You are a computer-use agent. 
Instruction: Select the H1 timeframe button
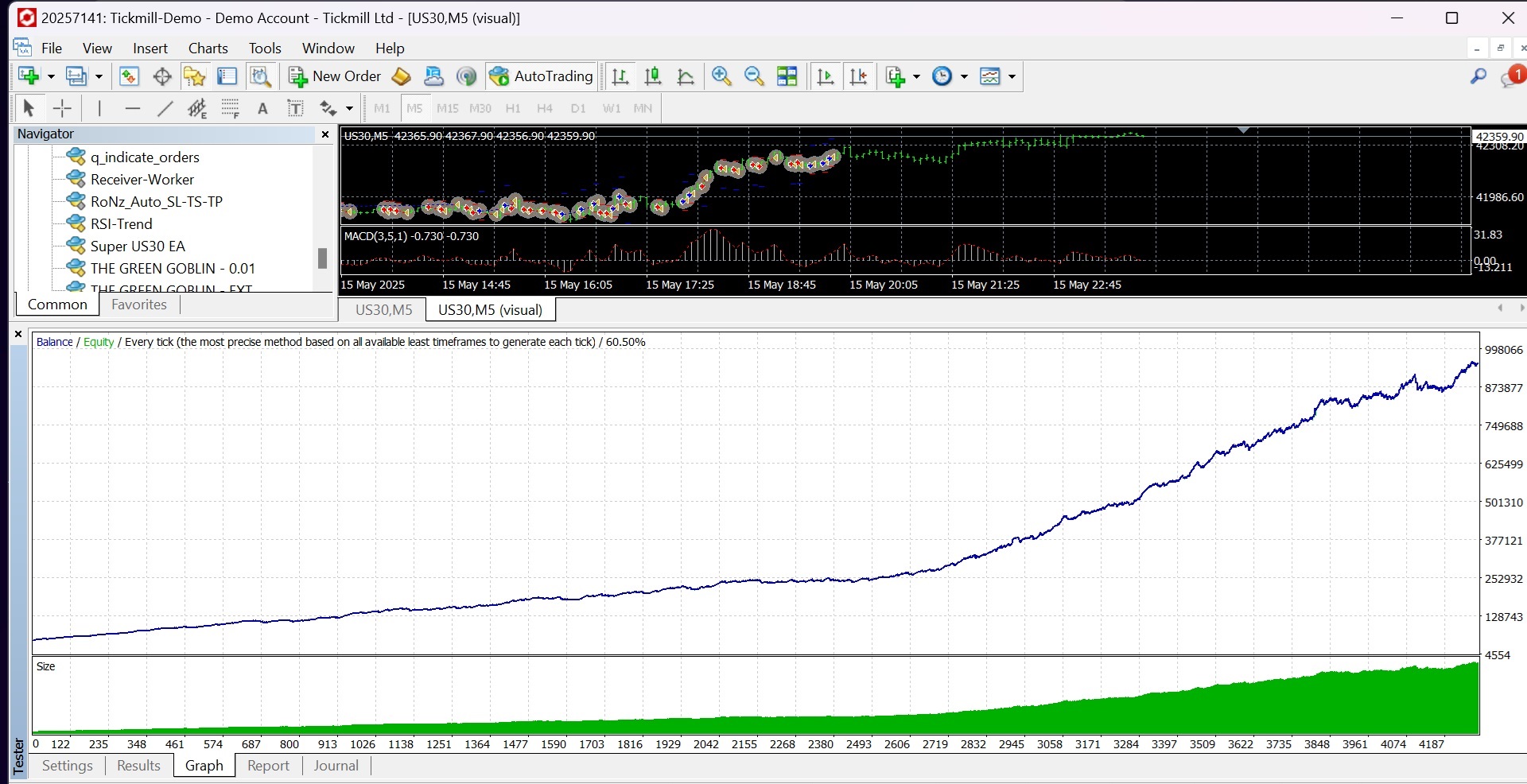[x=513, y=109]
